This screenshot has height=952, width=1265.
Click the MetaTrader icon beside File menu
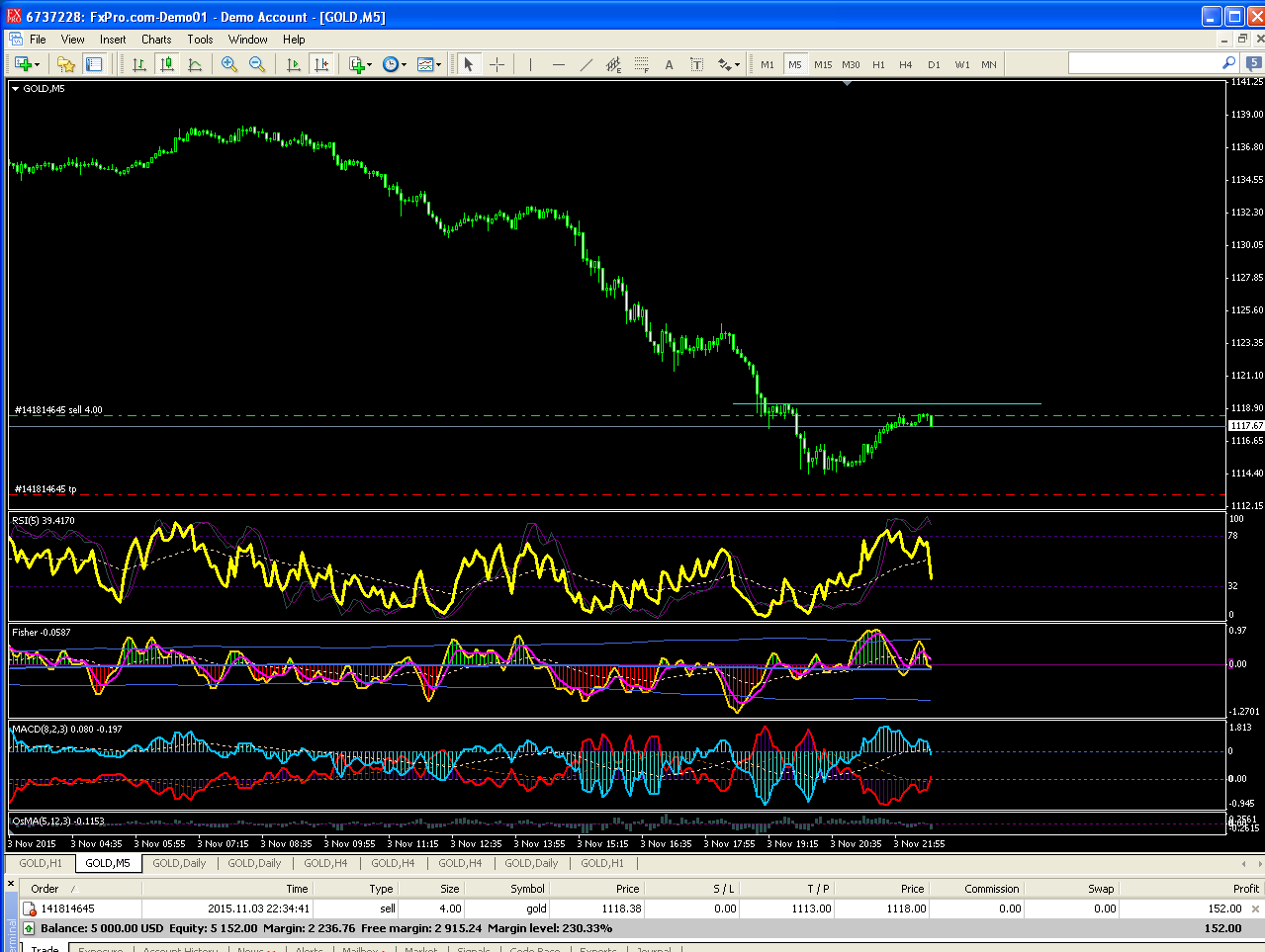click(15, 40)
